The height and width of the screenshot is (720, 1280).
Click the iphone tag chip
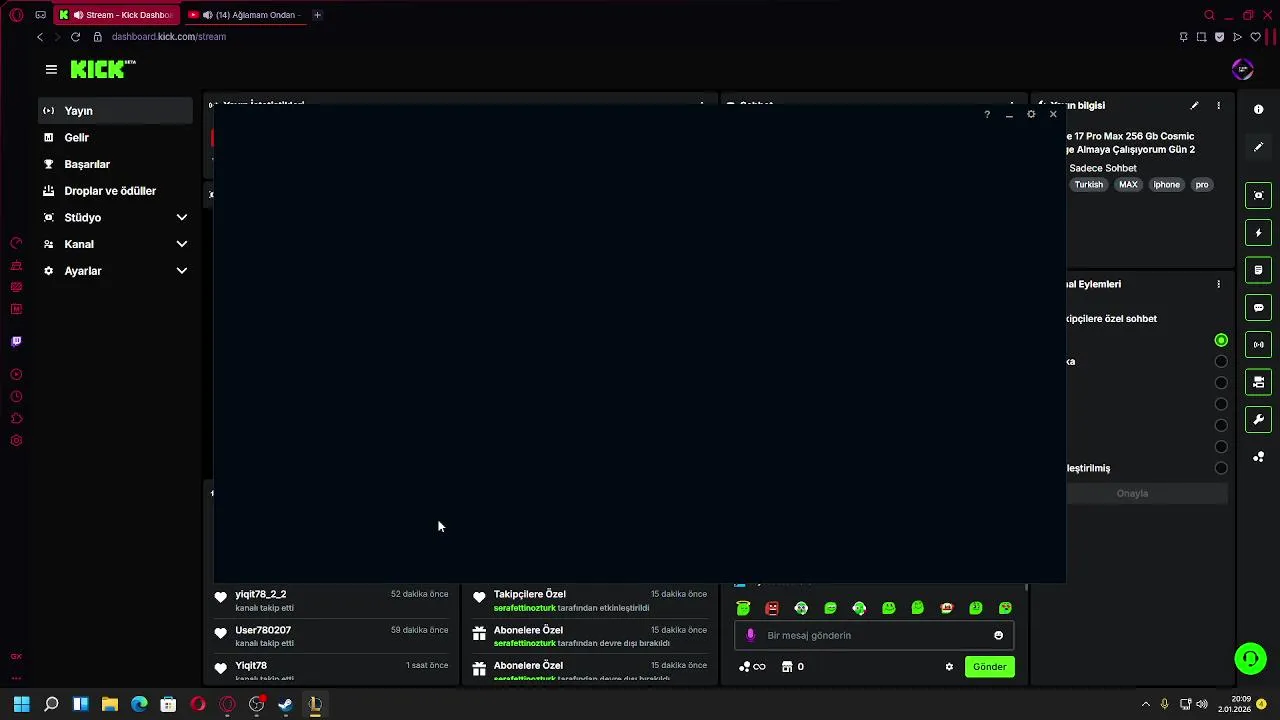click(x=1166, y=184)
